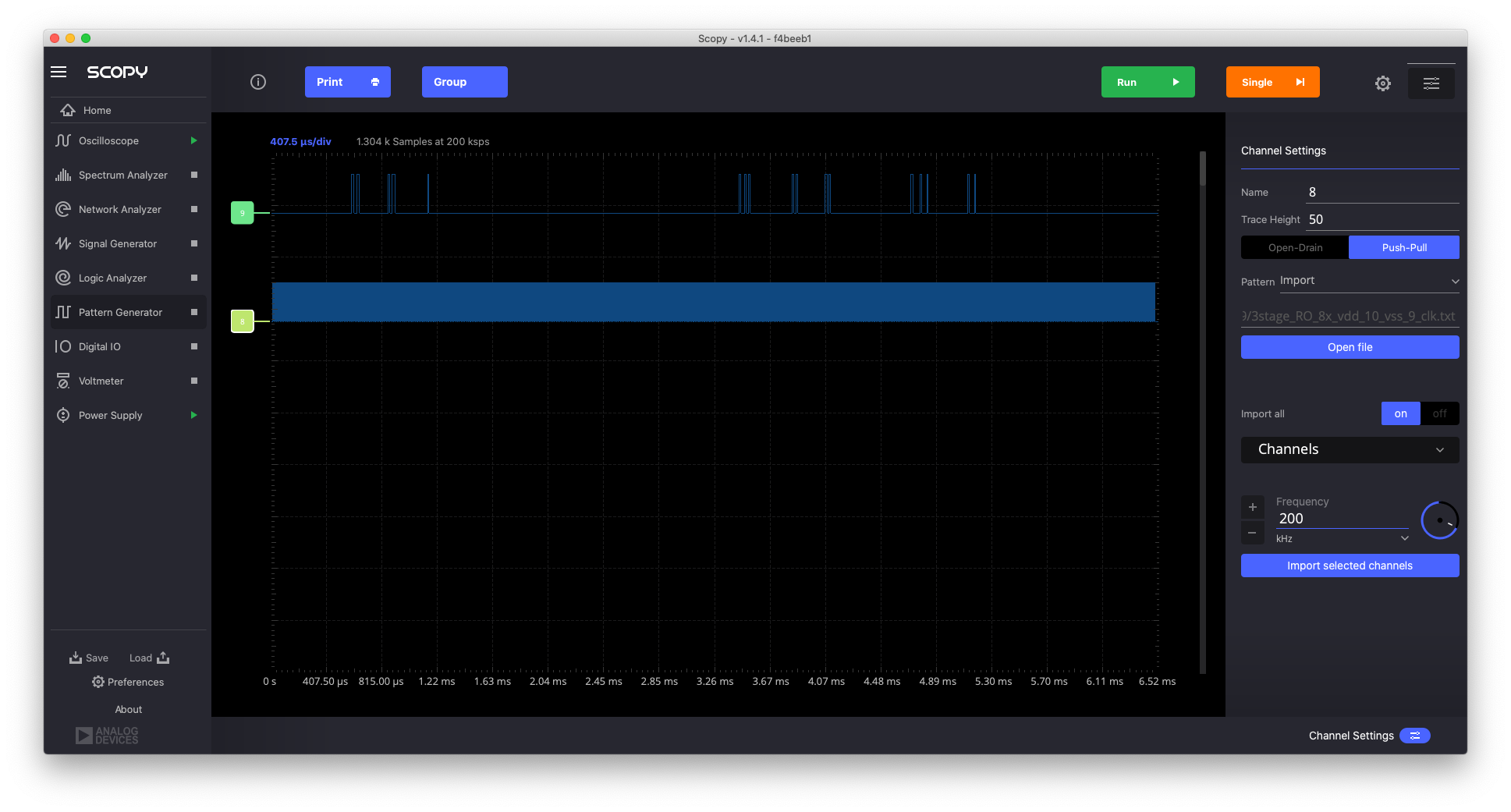1511x812 pixels.
Task: Click the minus button for frequency
Action: [x=1252, y=533]
